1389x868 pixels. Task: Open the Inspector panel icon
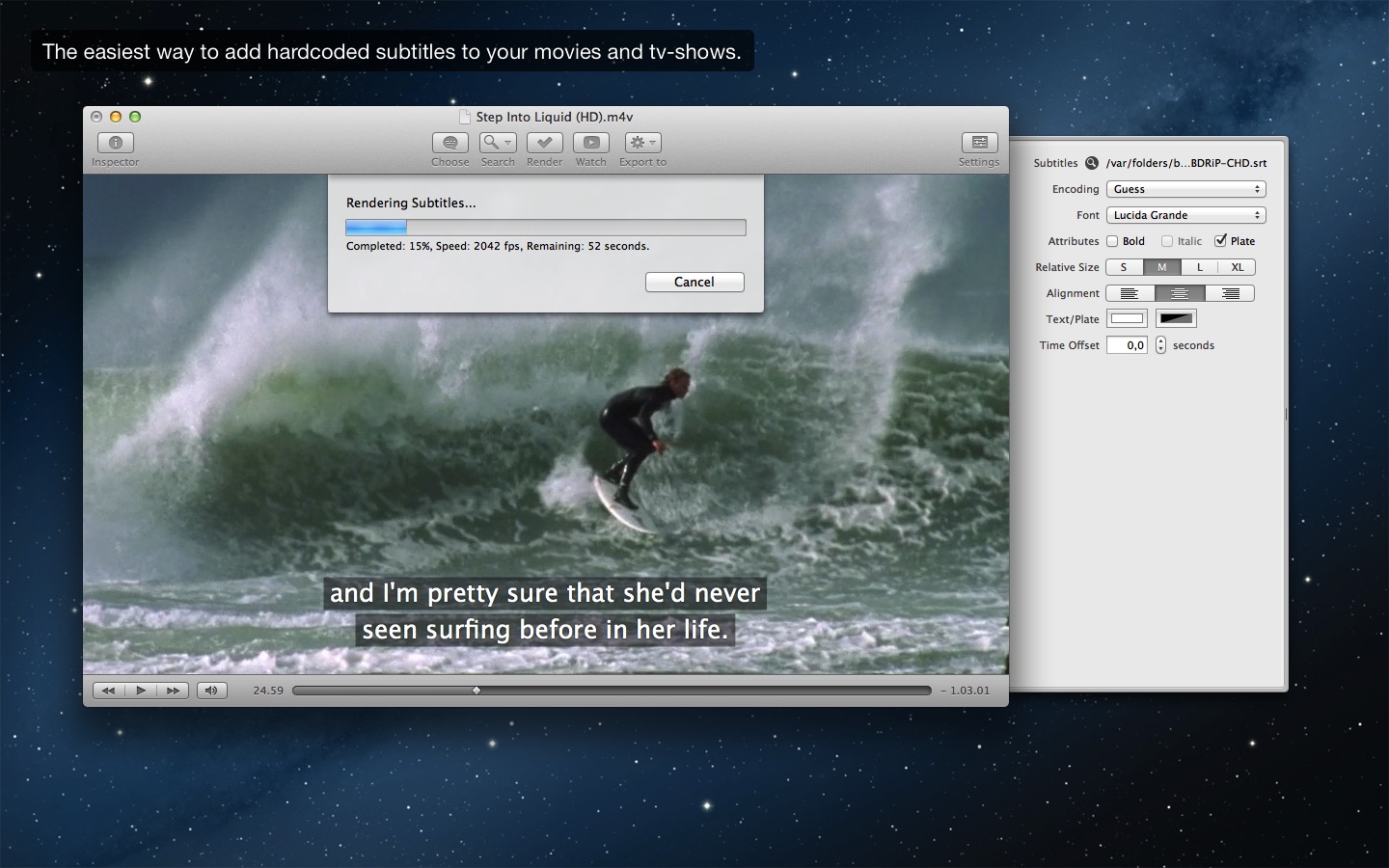115,143
